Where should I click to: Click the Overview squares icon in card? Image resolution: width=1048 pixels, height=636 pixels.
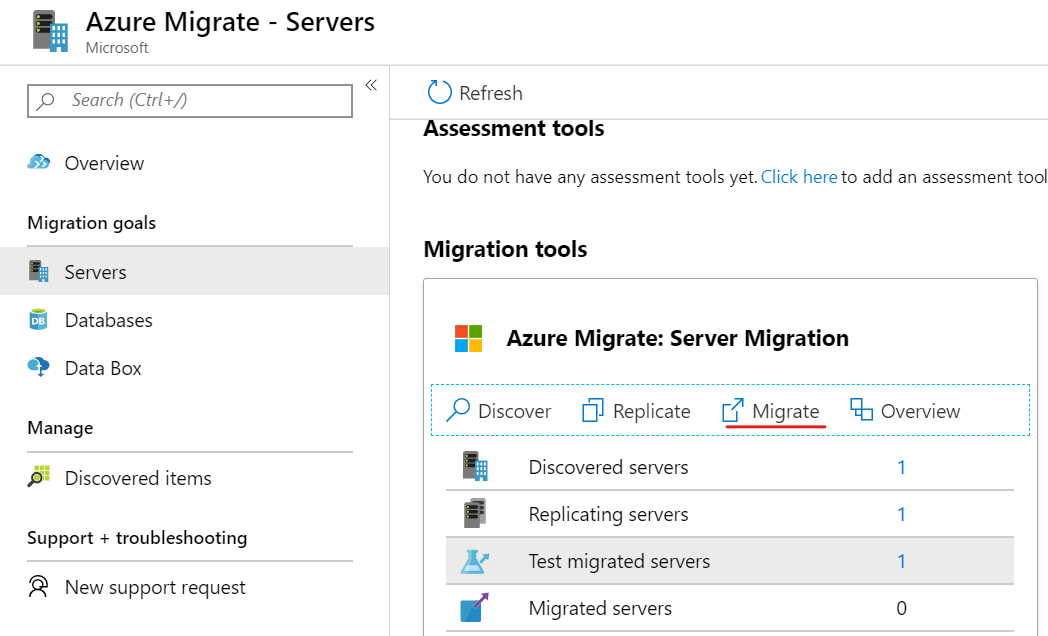[x=862, y=409]
